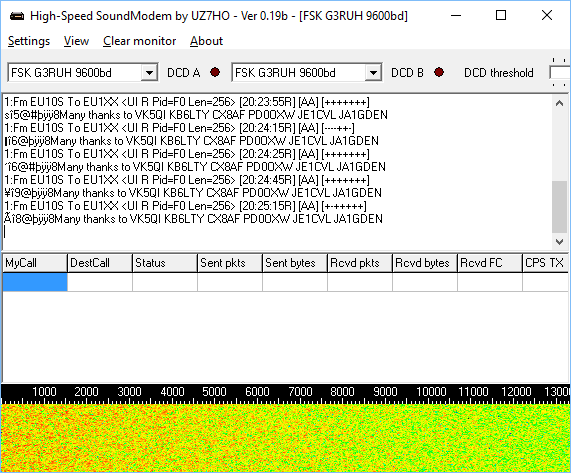Click the 5000 Hz mark on the frequency scale

[214, 392]
